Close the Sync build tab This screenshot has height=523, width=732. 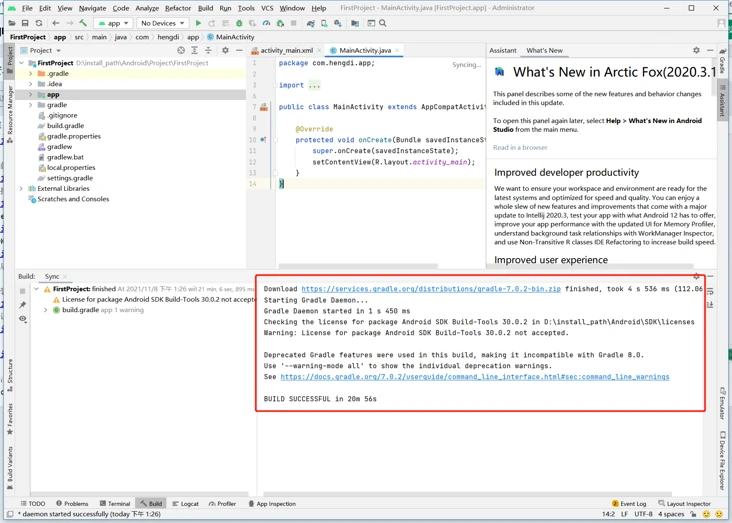pos(65,276)
